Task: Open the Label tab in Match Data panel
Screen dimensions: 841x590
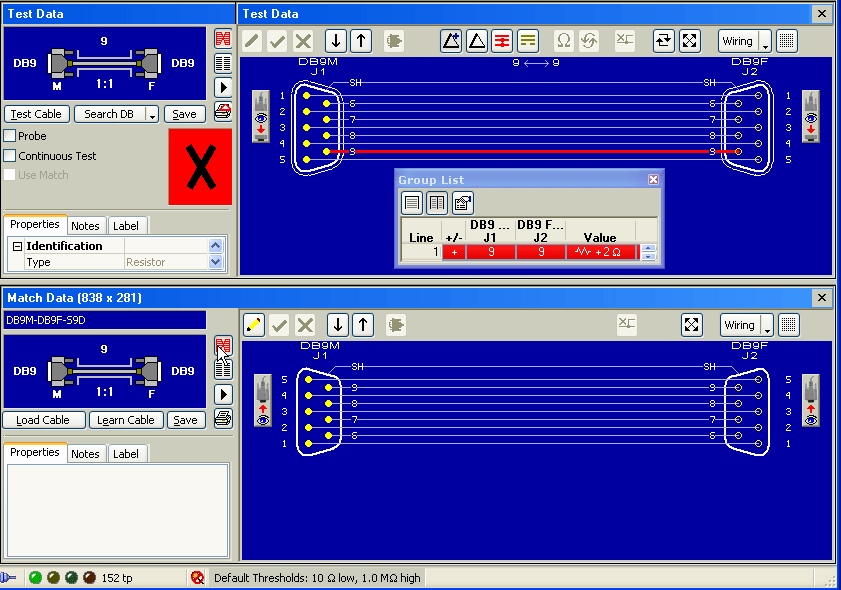Action: click(x=127, y=453)
